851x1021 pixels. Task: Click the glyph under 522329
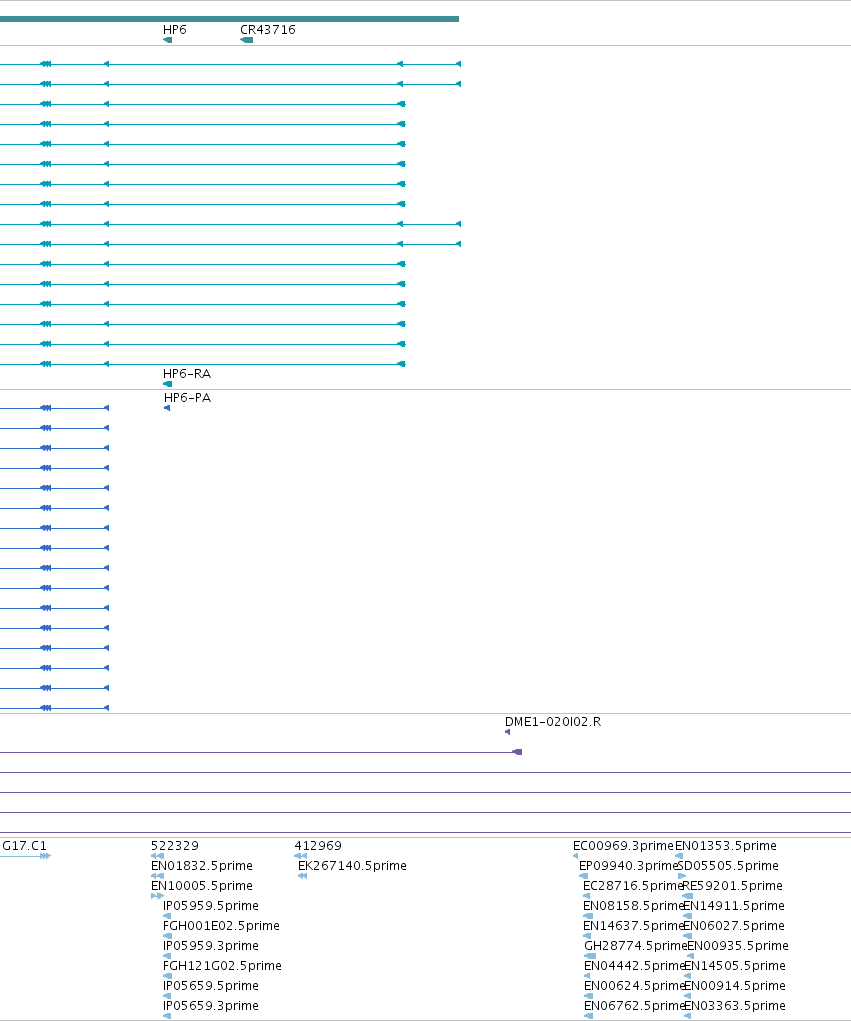point(158,856)
